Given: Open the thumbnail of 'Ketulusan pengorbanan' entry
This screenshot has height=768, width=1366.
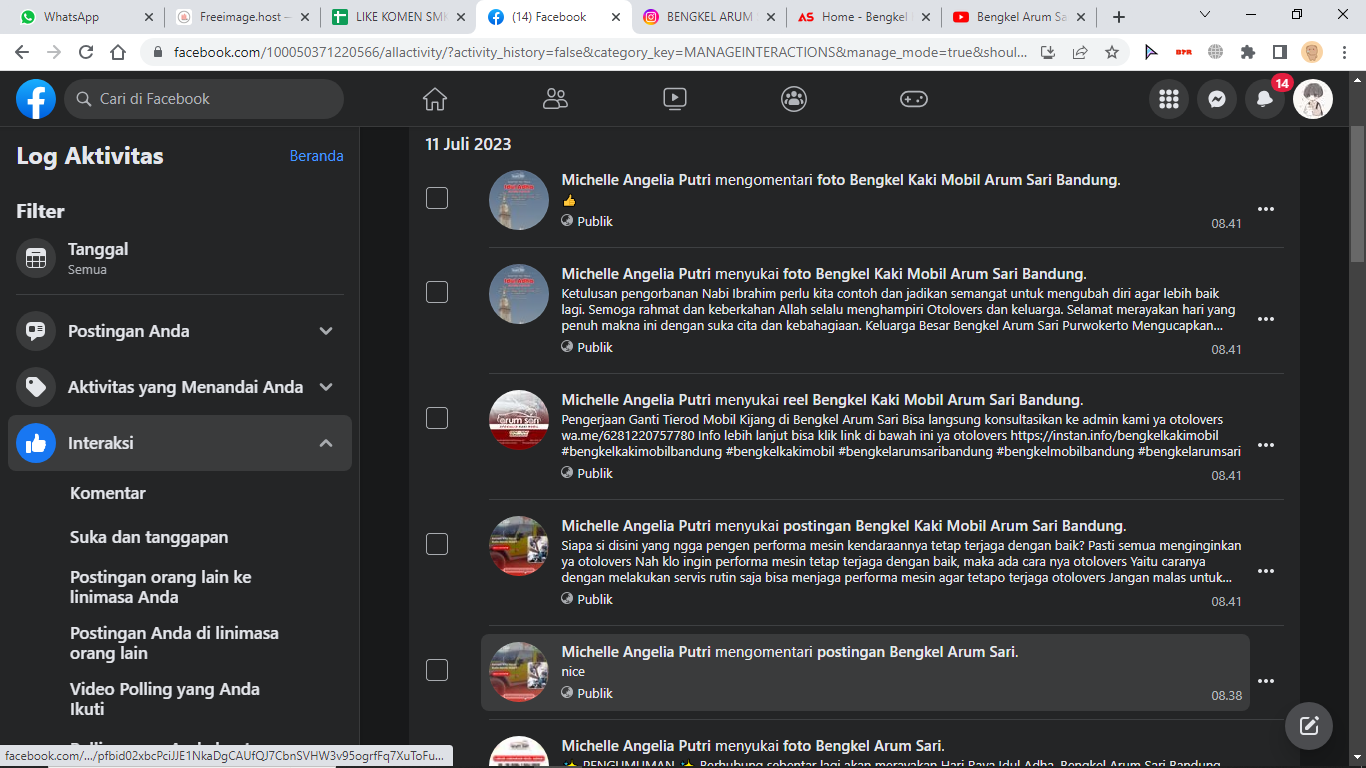Looking at the screenshot, I should [519, 294].
